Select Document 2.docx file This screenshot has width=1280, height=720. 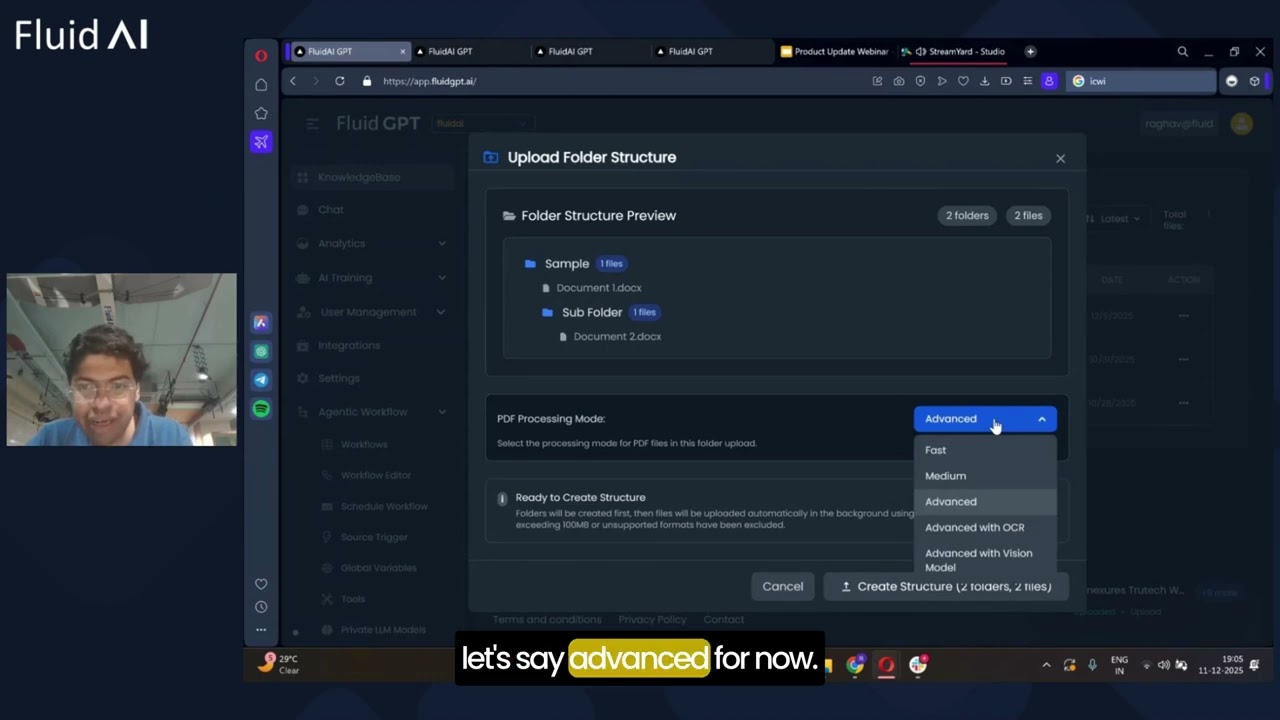617,336
